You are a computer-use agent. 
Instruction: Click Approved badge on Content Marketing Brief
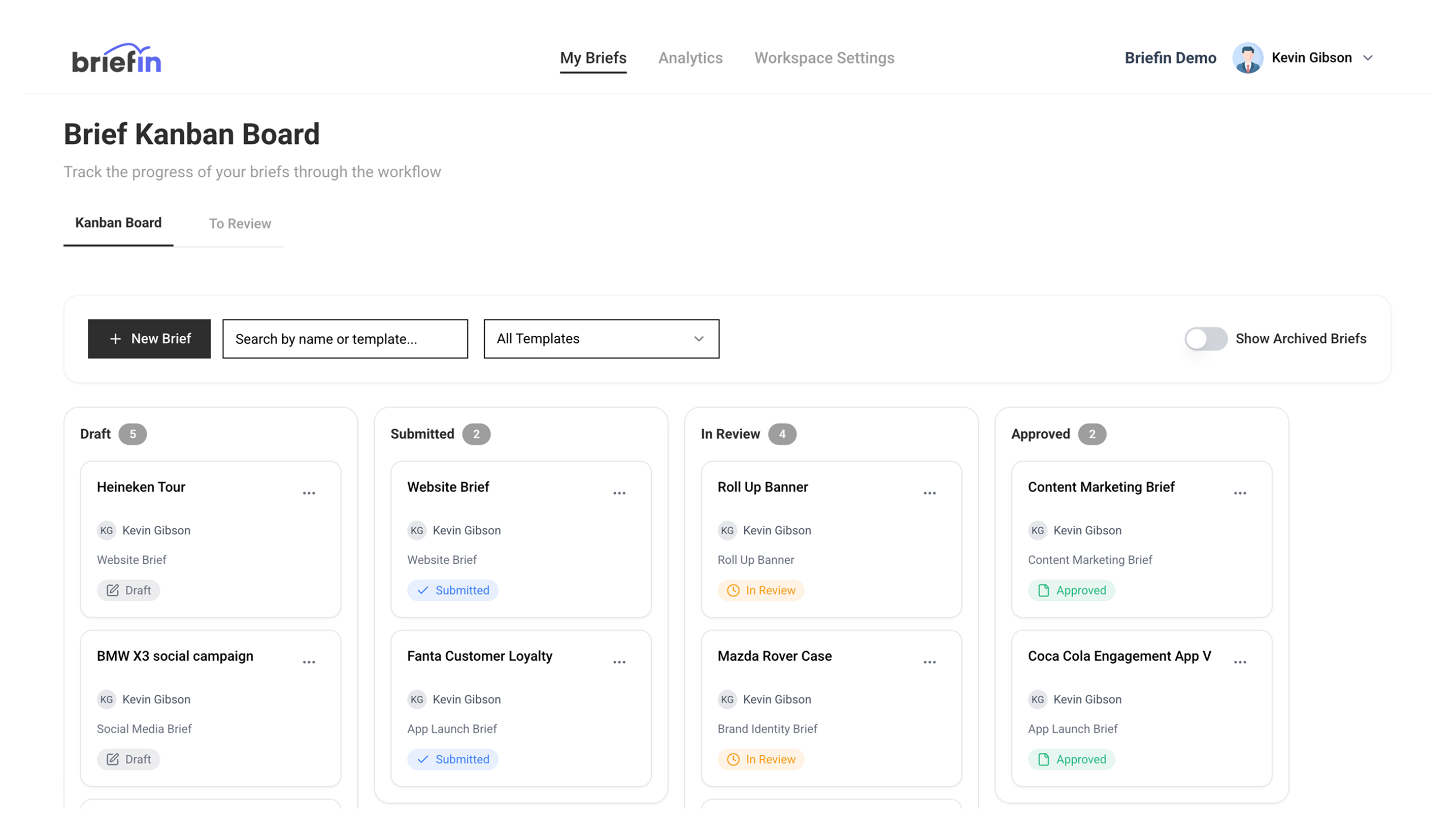1072,590
